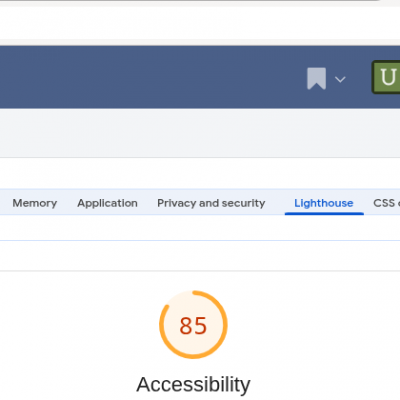
Task: Open the partially visible CSS tab
Action: pos(386,203)
